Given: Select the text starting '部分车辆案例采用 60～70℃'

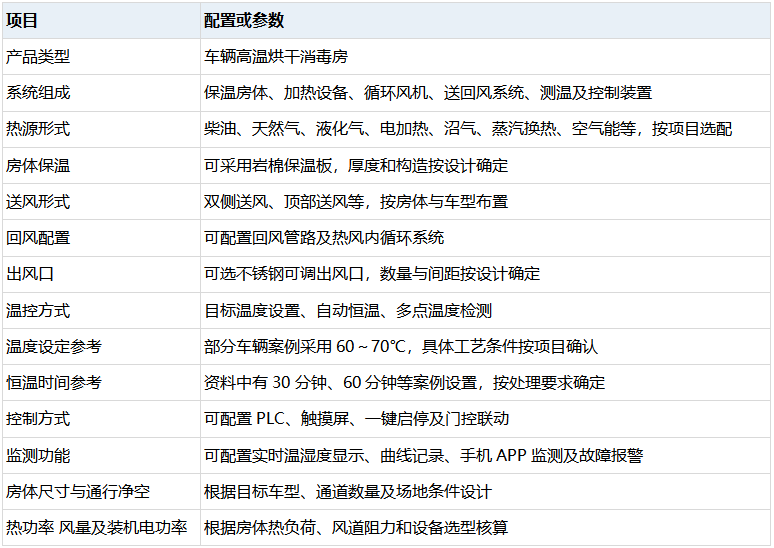Looking at the screenshot, I should pos(401,347).
